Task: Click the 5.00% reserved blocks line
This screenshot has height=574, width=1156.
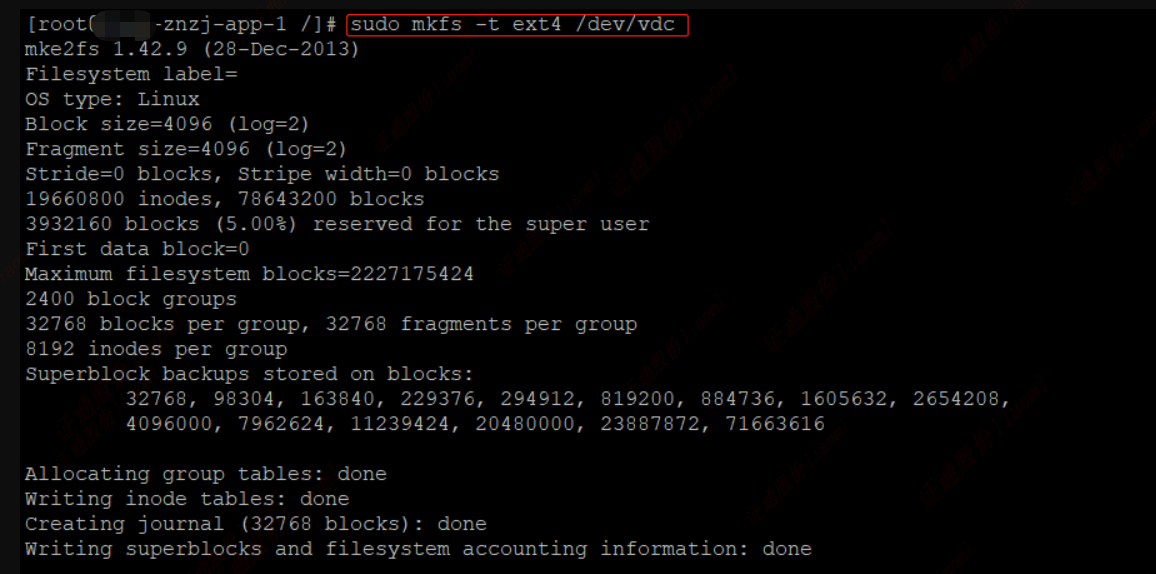Action: (337, 224)
